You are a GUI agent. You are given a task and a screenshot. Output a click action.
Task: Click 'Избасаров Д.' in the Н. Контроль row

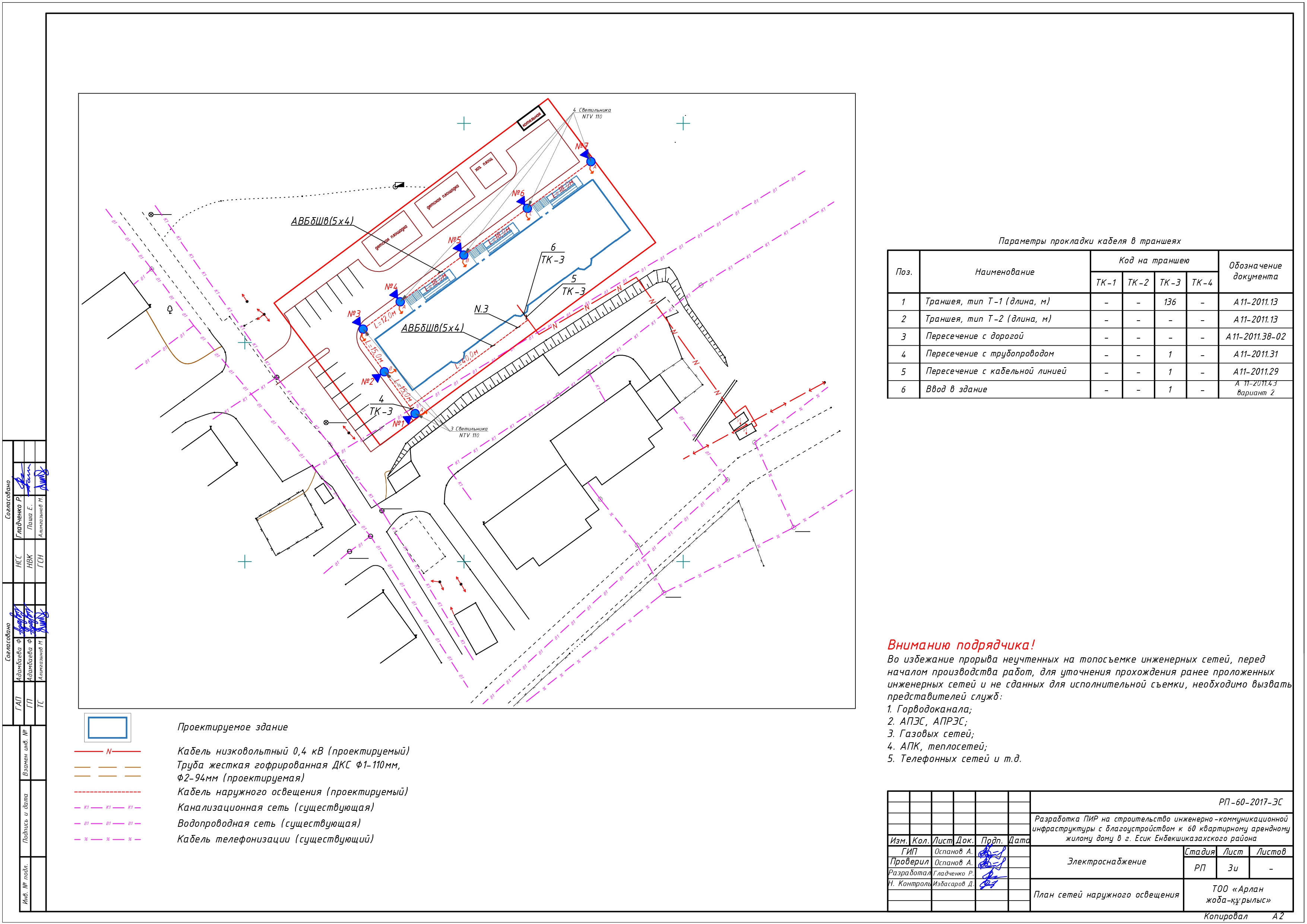pyautogui.click(x=953, y=884)
